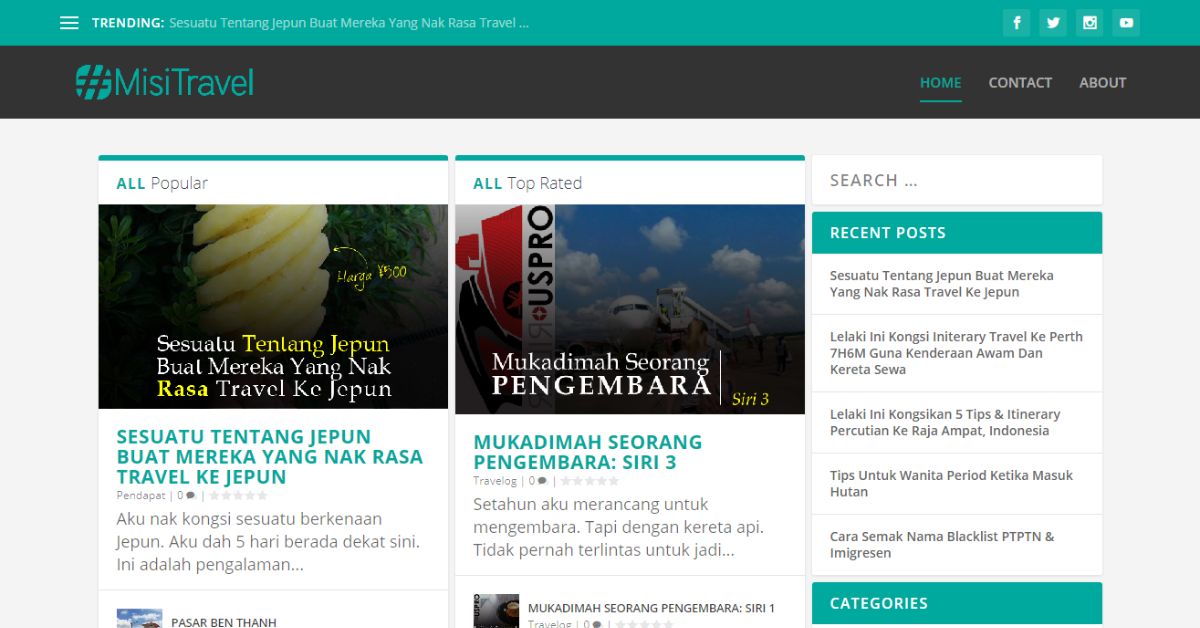Click the RECENT POSTS widget header
The width and height of the screenshot is (1200, 628).
(x=957, y=233)
